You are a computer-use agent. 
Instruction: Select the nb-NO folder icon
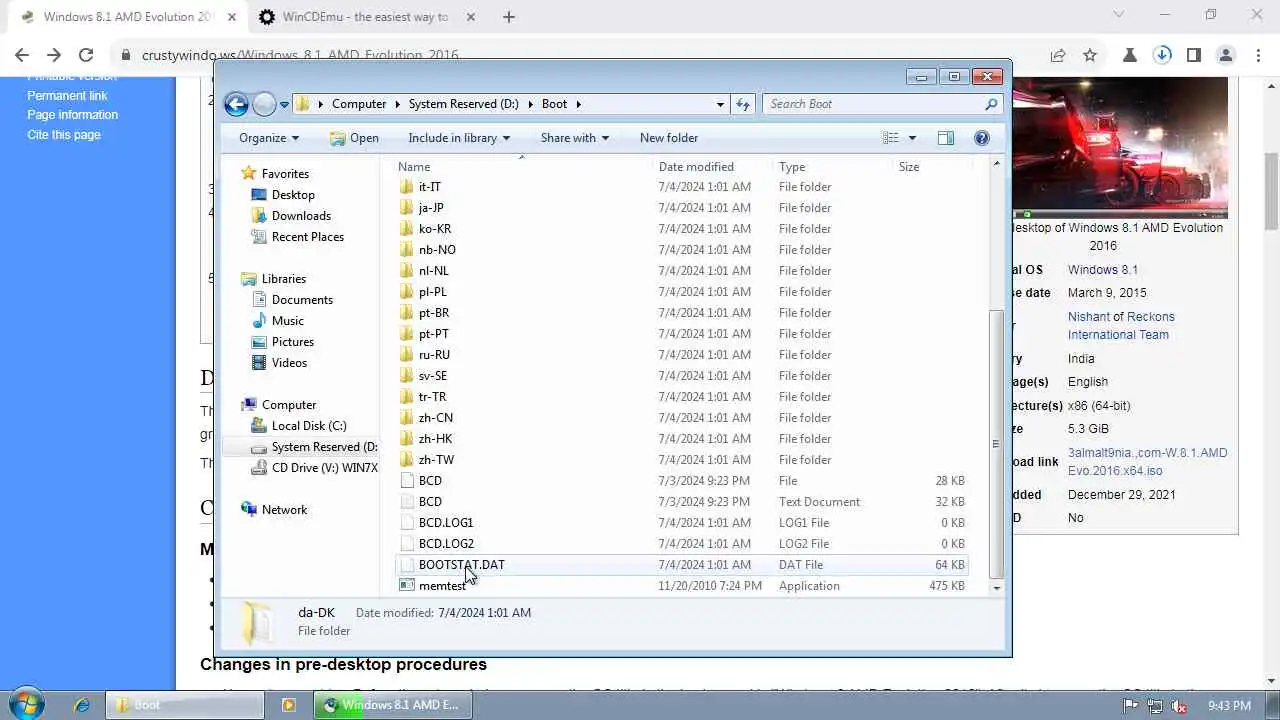tap(406, 250)
